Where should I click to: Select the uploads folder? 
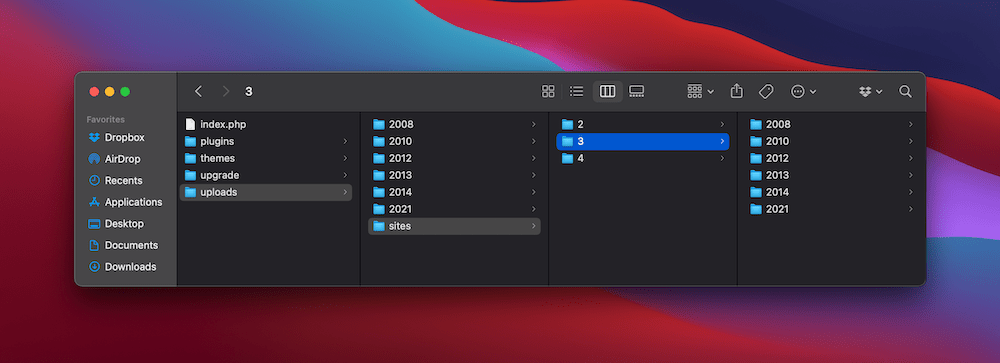click(x=266, y=192)
